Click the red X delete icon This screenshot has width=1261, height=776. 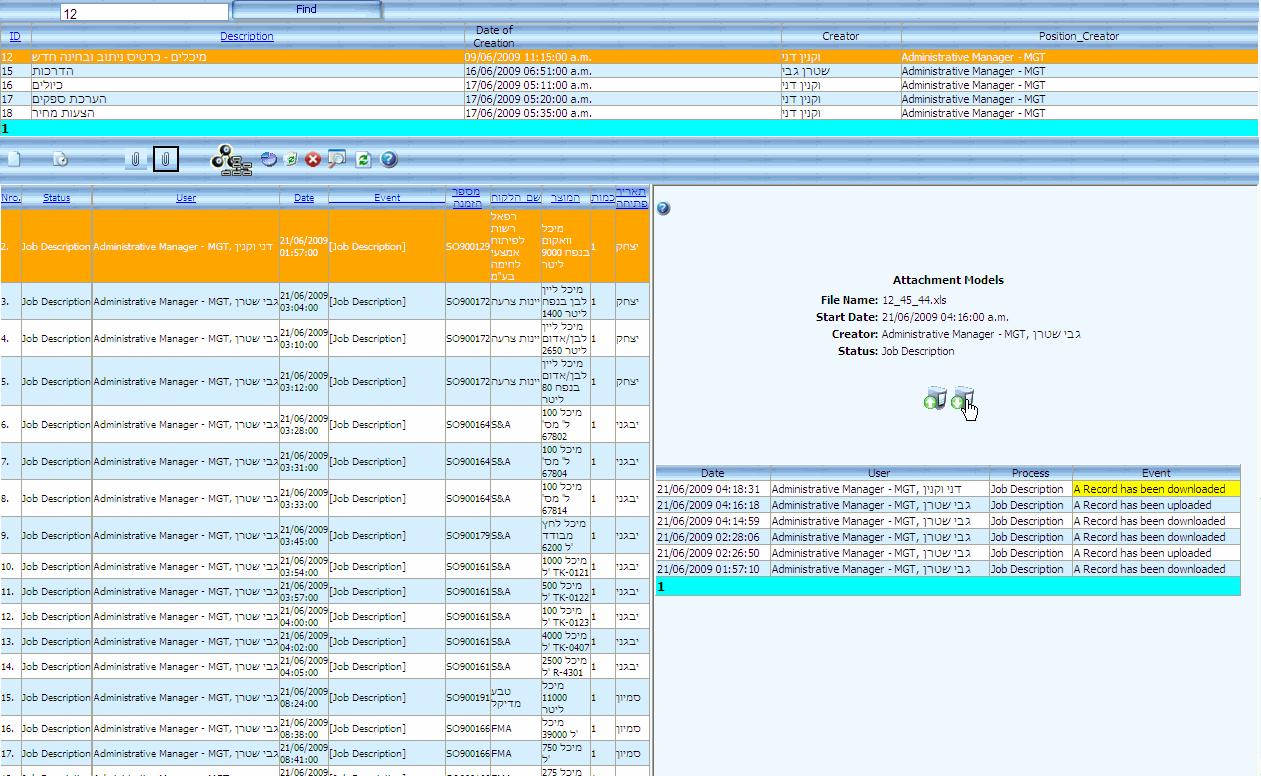[313, 159]
